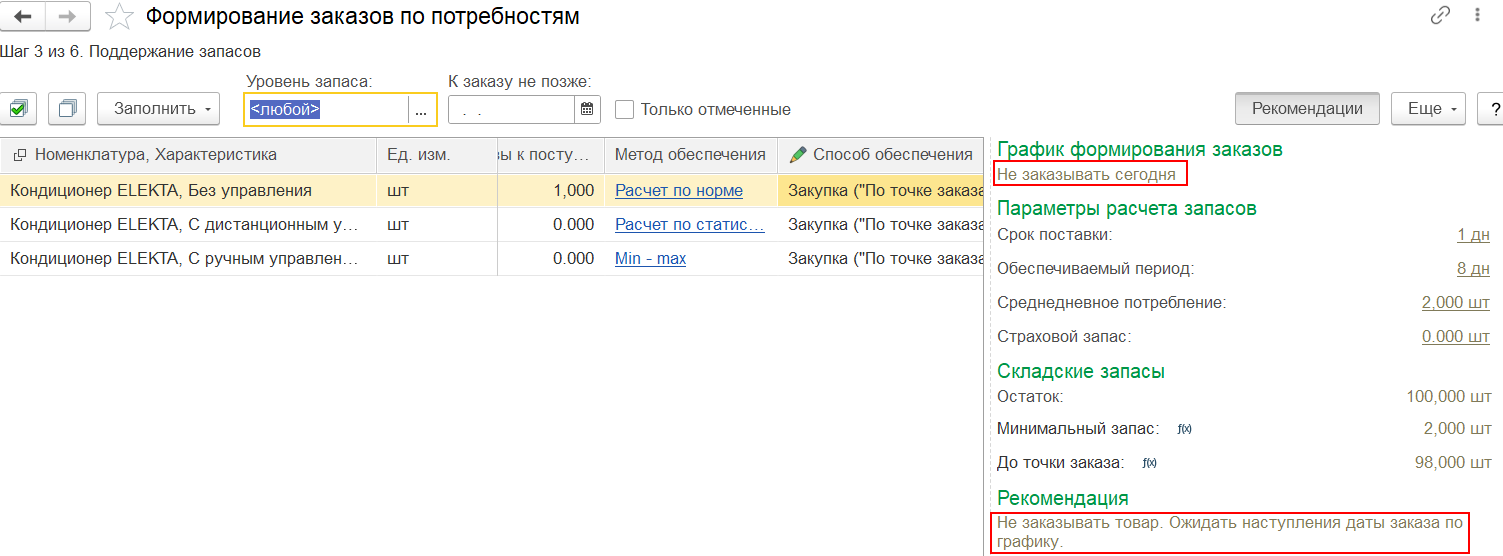The width and height of the screenshot is (1503, 556).
Task: Open the Еще dropdown menu
Action: point(1427,109)
